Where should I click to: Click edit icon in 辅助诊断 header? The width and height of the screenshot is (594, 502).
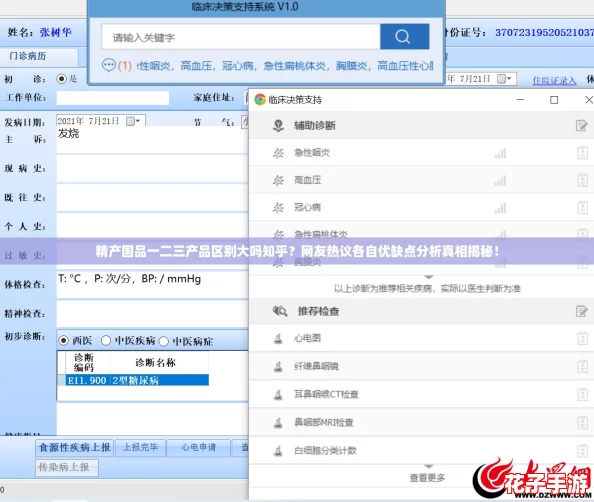(x=581, y=125)
